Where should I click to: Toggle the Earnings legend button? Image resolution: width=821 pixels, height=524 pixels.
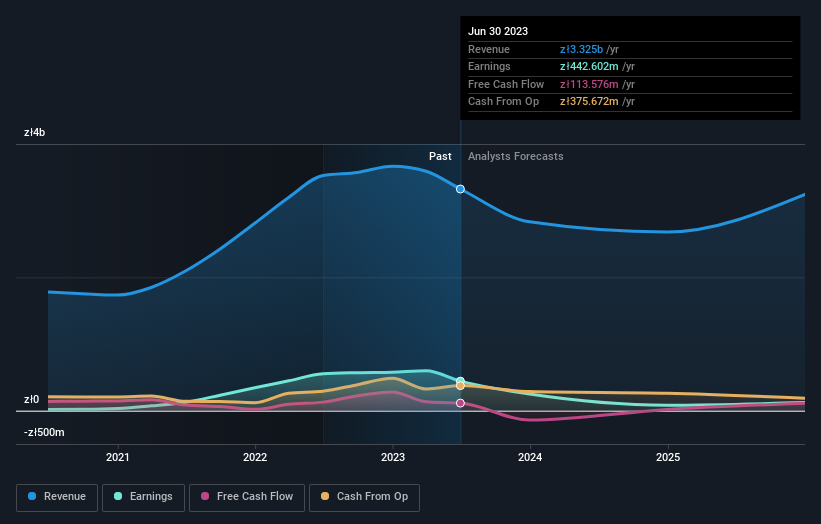click(143, 497)
